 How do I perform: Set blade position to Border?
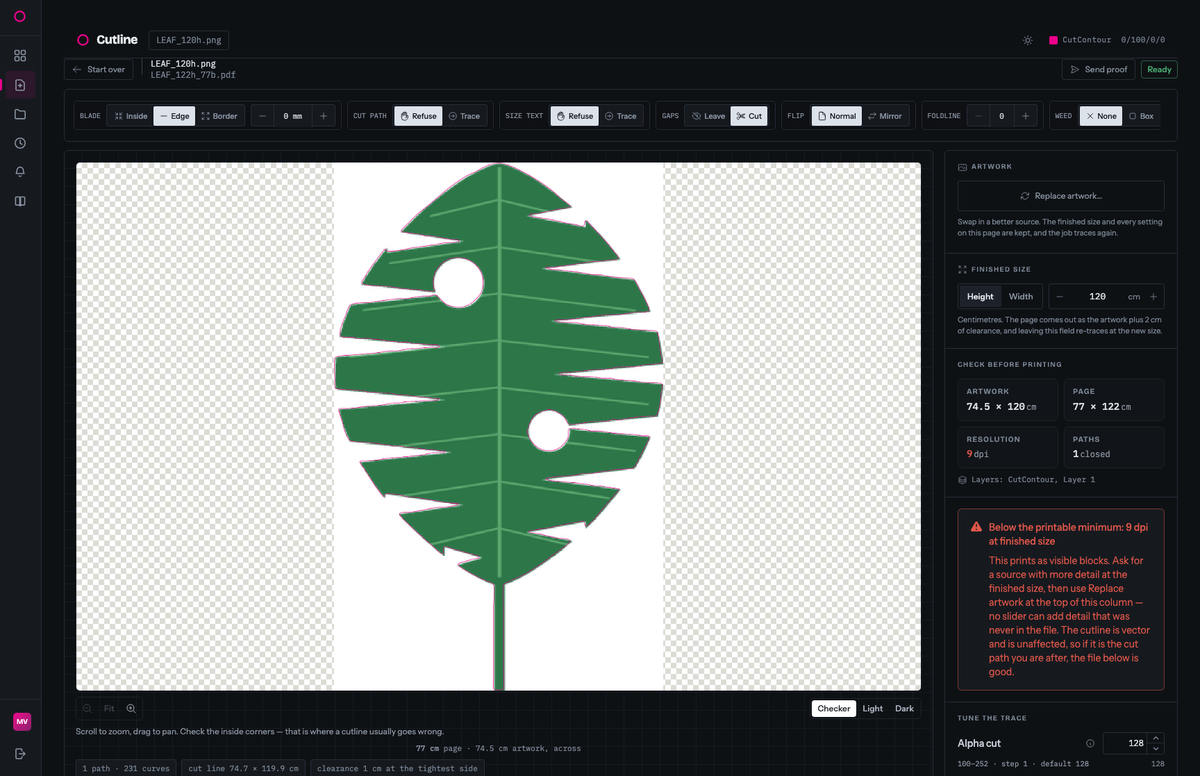[x=219, y=116]
